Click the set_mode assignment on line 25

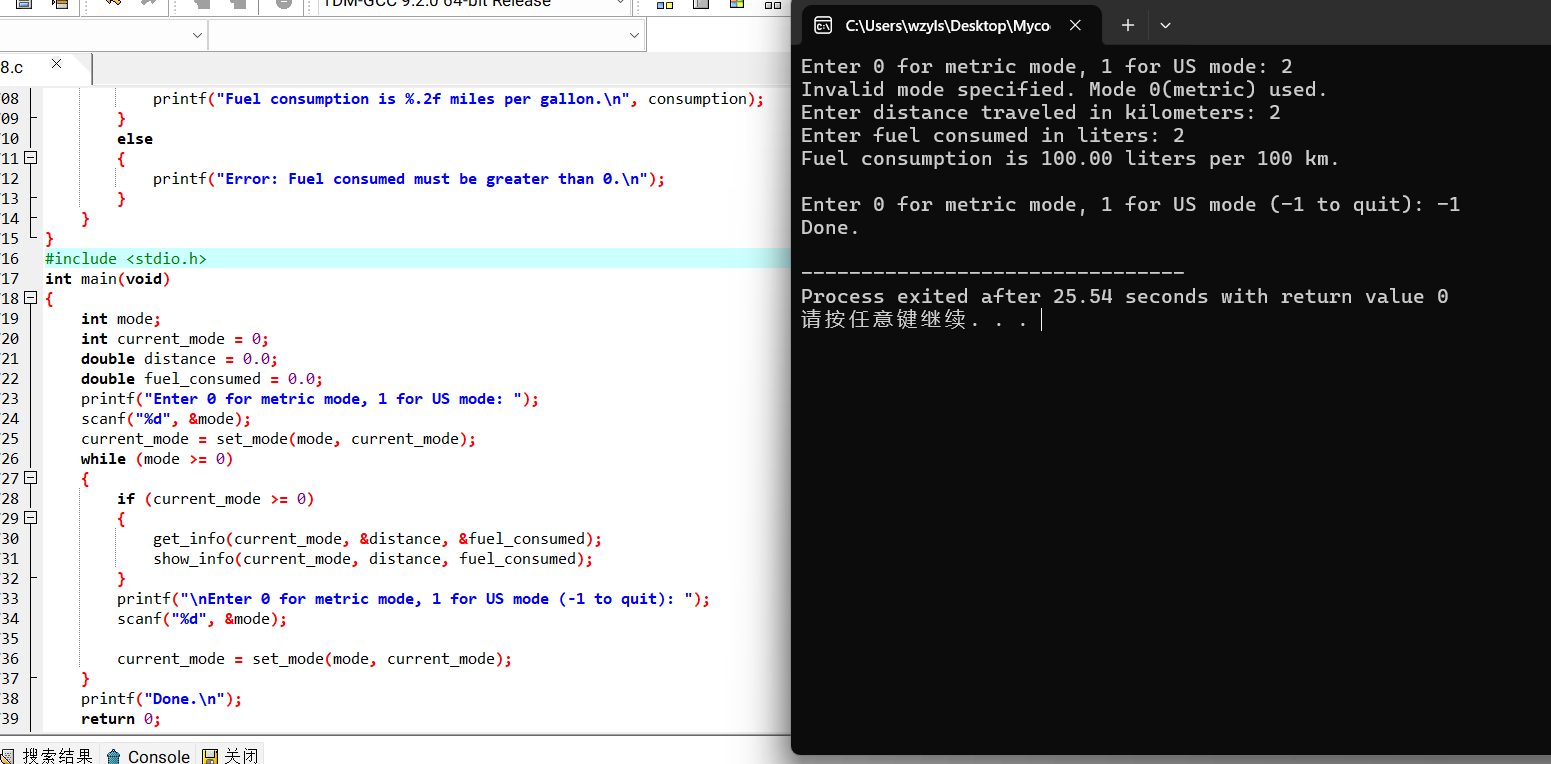pos(279,438)
